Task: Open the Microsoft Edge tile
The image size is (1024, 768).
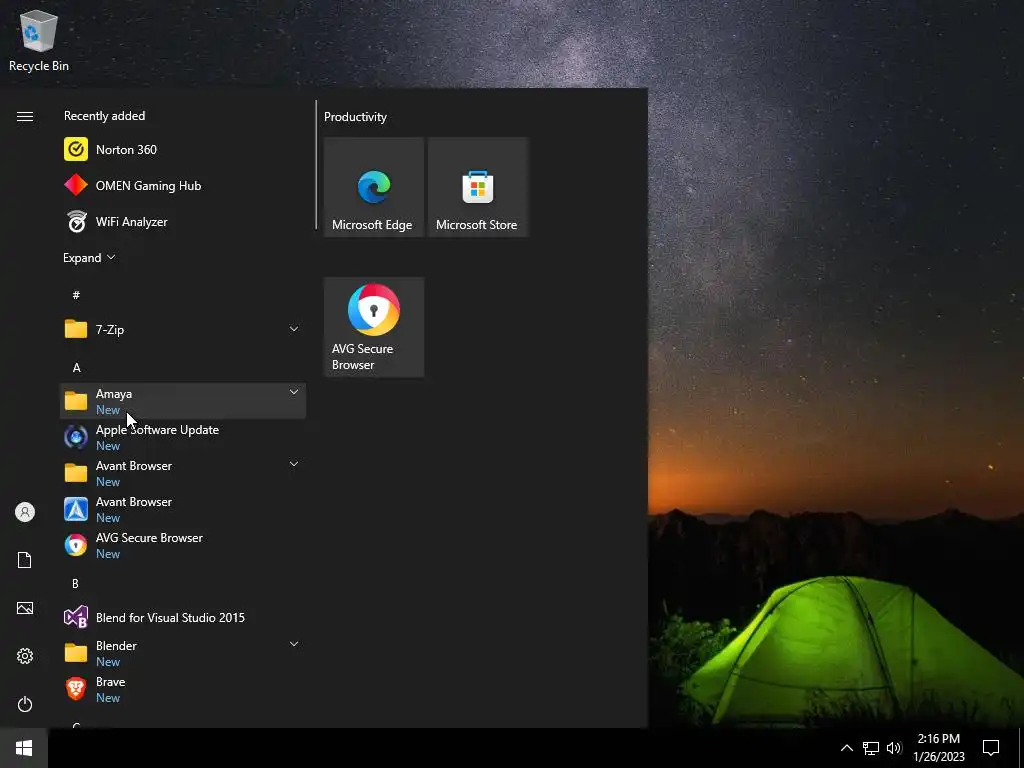Action: 374,187
